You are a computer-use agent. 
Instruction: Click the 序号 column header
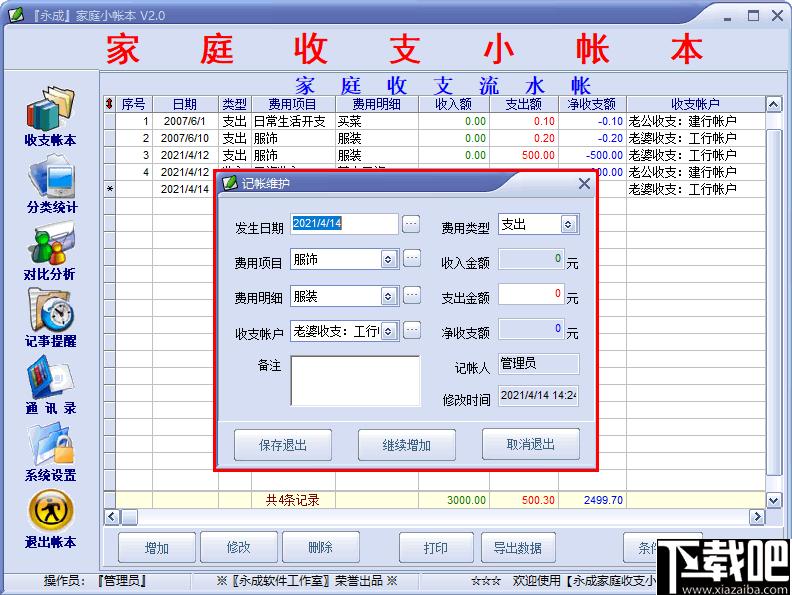coord(134,104)
